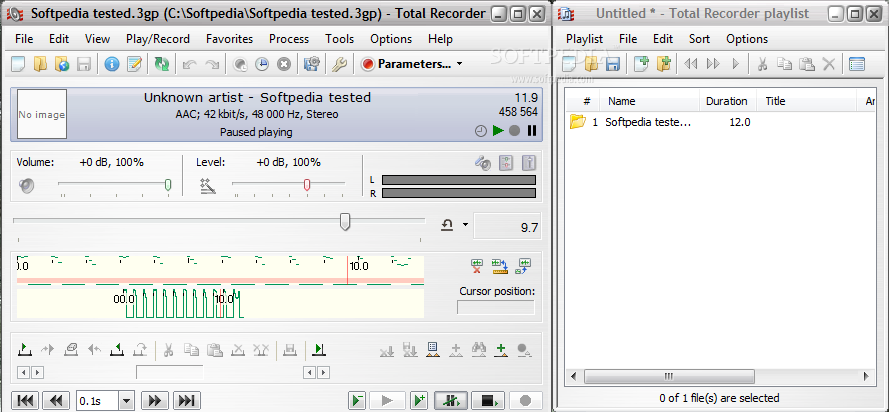Click the play-to-end-of-selection green icon

tap(319, 350)
